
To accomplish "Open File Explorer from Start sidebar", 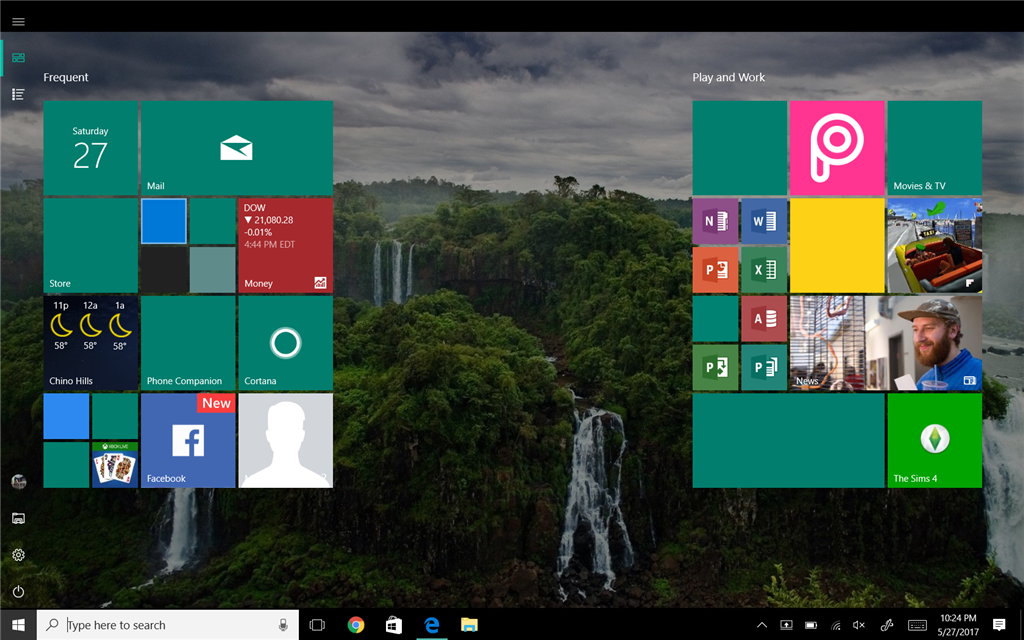I will [18, 519].
